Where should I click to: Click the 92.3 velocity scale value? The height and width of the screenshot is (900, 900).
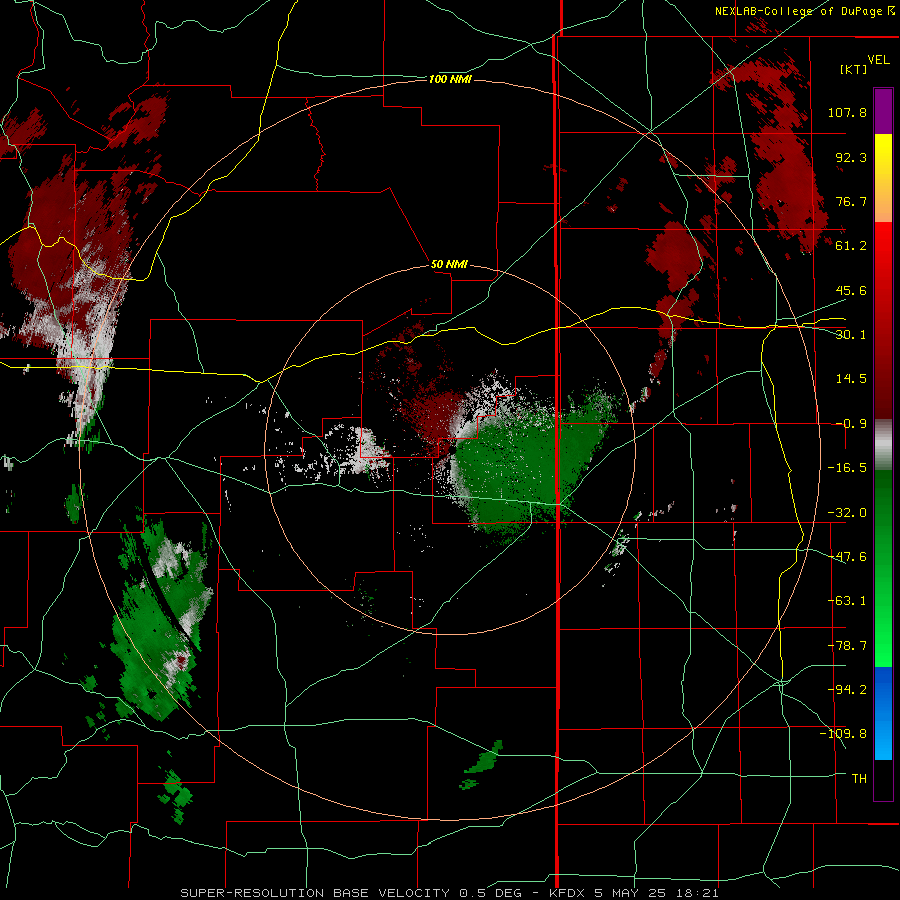851,157
